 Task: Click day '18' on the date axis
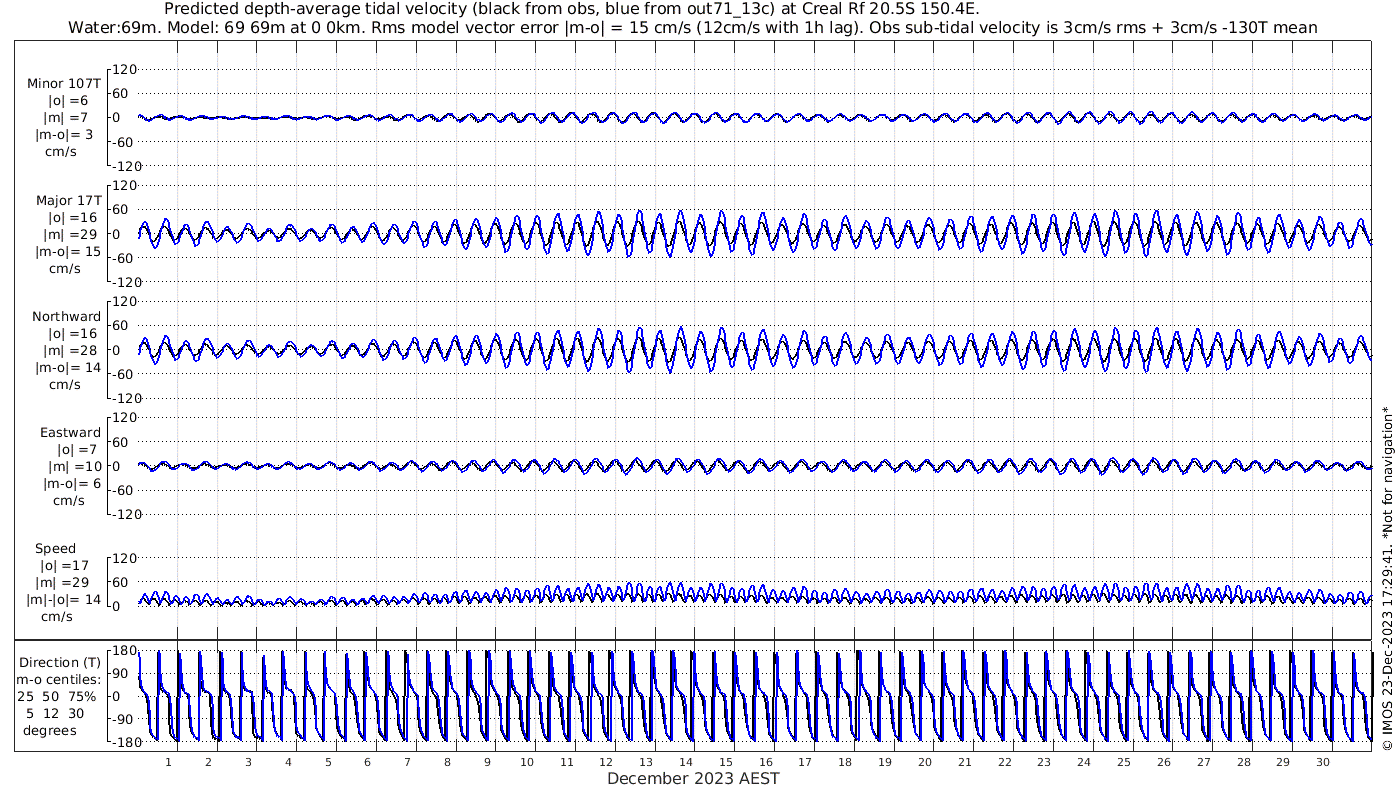845,763
